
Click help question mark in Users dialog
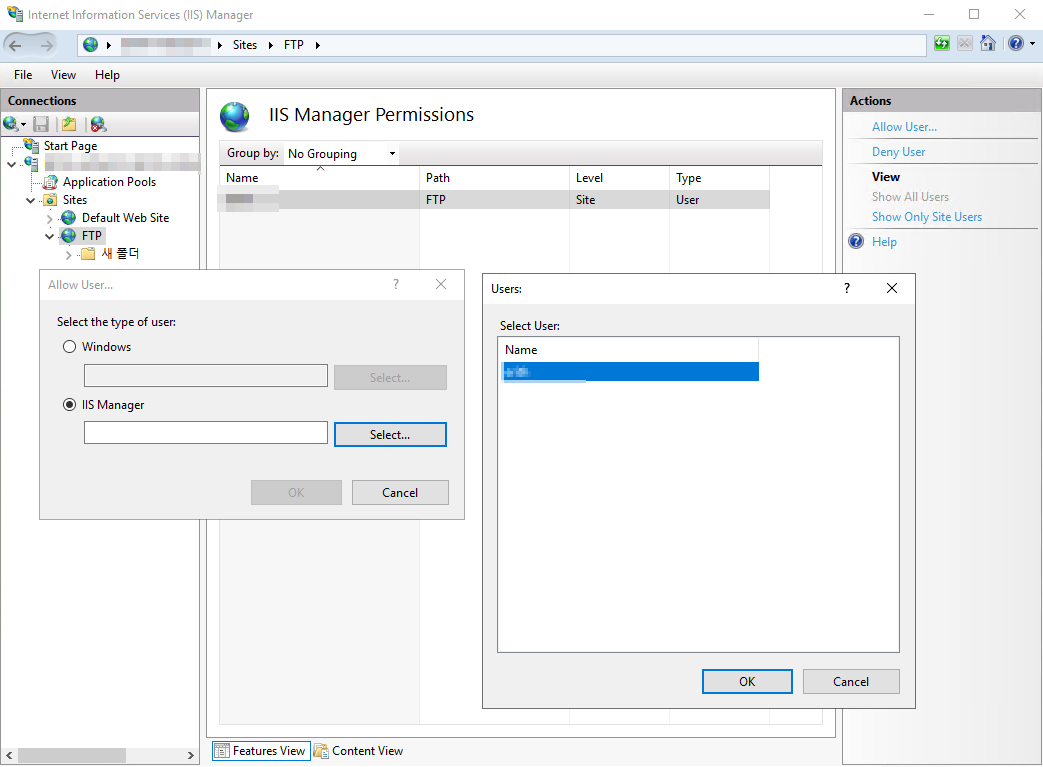(x=847, y=288)
